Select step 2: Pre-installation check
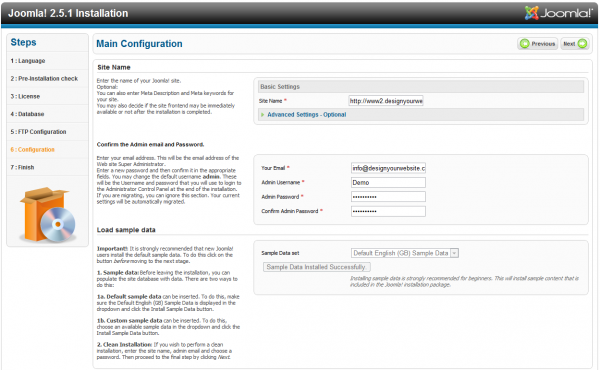The image size is (600, 370). click(x=44, y=78)
